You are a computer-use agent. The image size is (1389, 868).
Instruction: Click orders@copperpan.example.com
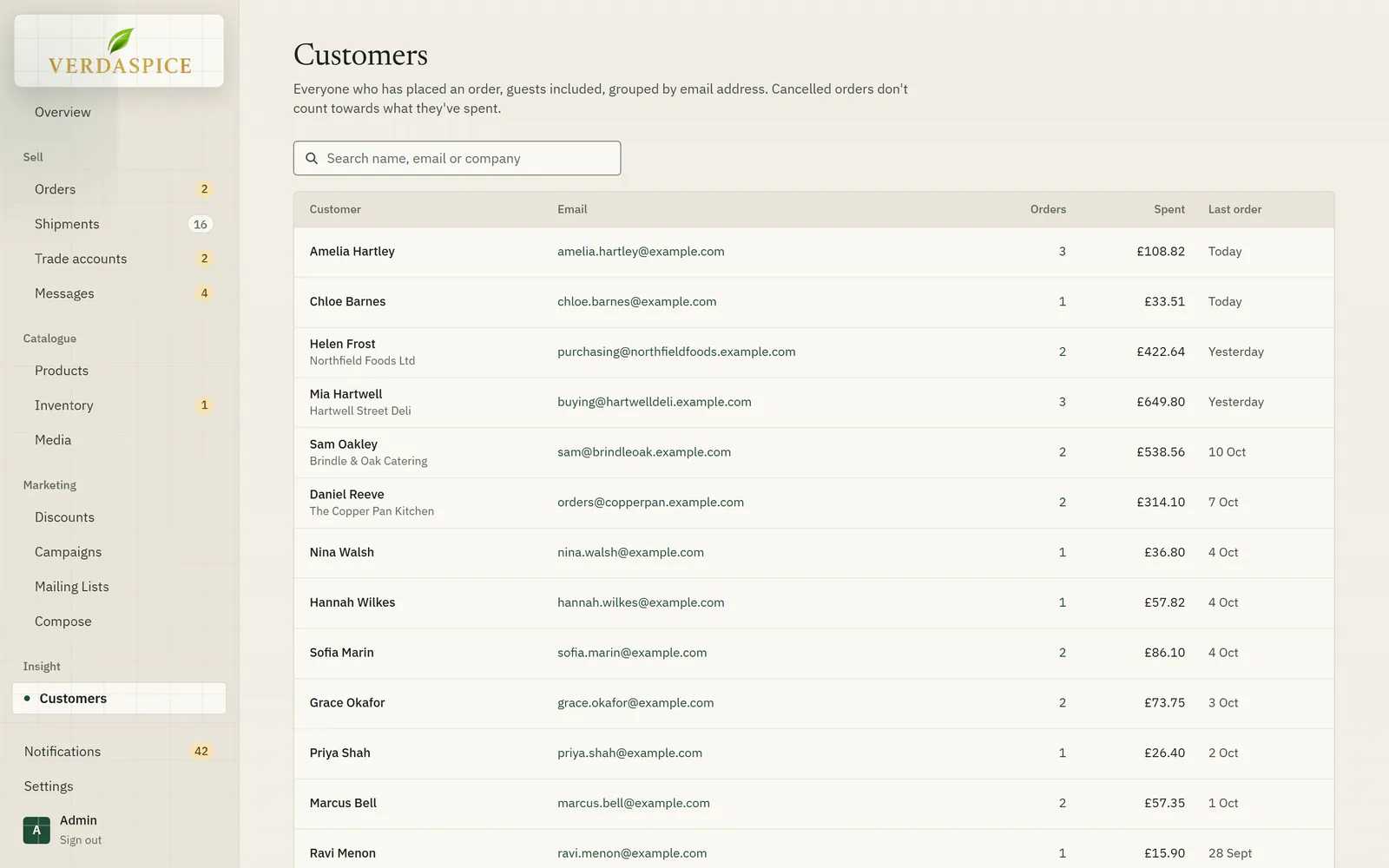click(650, 503)
